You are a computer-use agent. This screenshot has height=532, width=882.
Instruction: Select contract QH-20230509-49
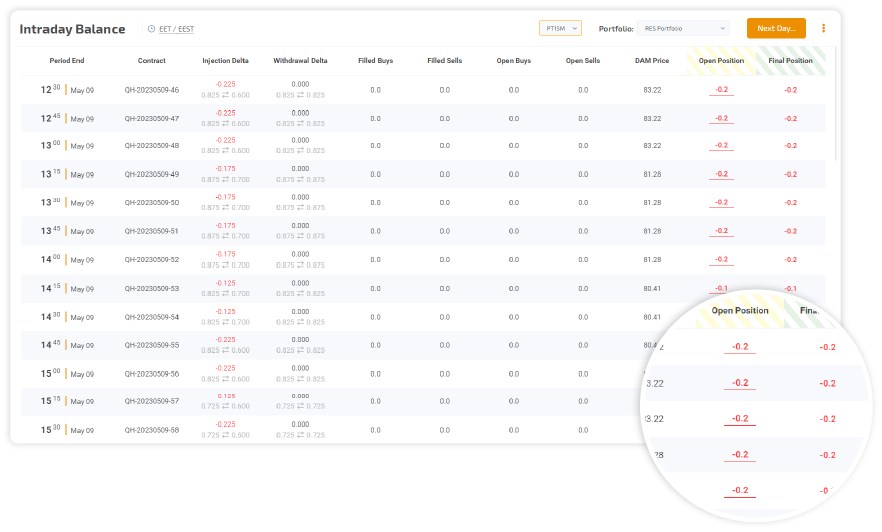coord(152,174)
